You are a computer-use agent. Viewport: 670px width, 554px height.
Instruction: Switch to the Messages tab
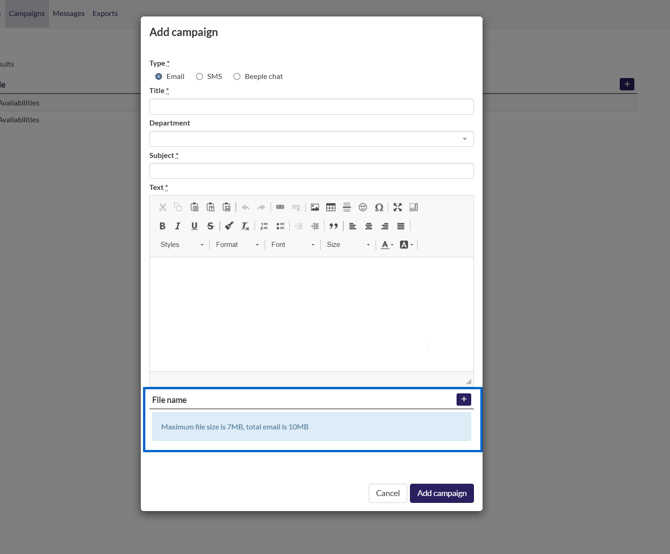point(68,13)
